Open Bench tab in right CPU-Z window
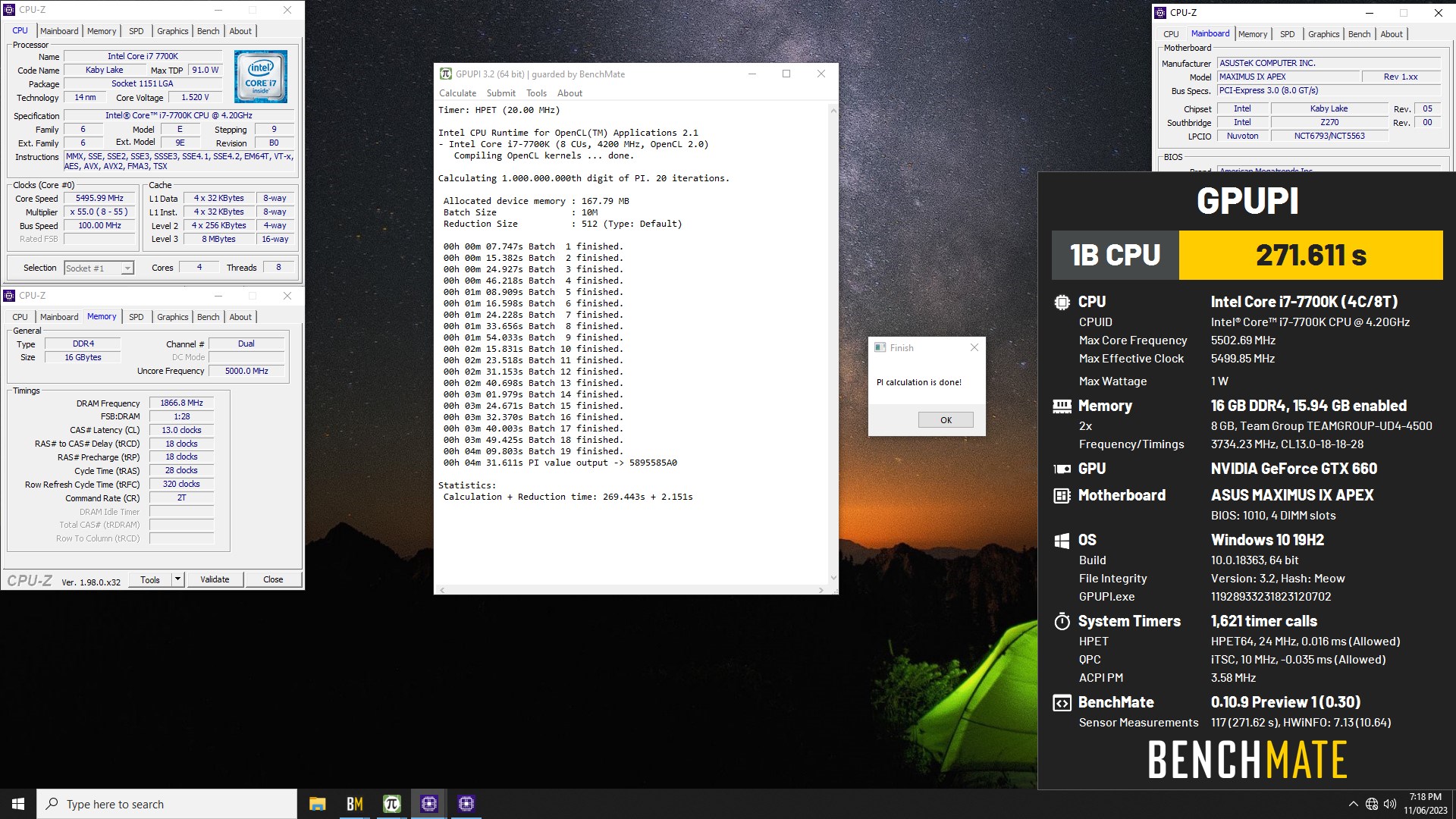Viewport: 1456px width, 819px height. [1359, 34]
